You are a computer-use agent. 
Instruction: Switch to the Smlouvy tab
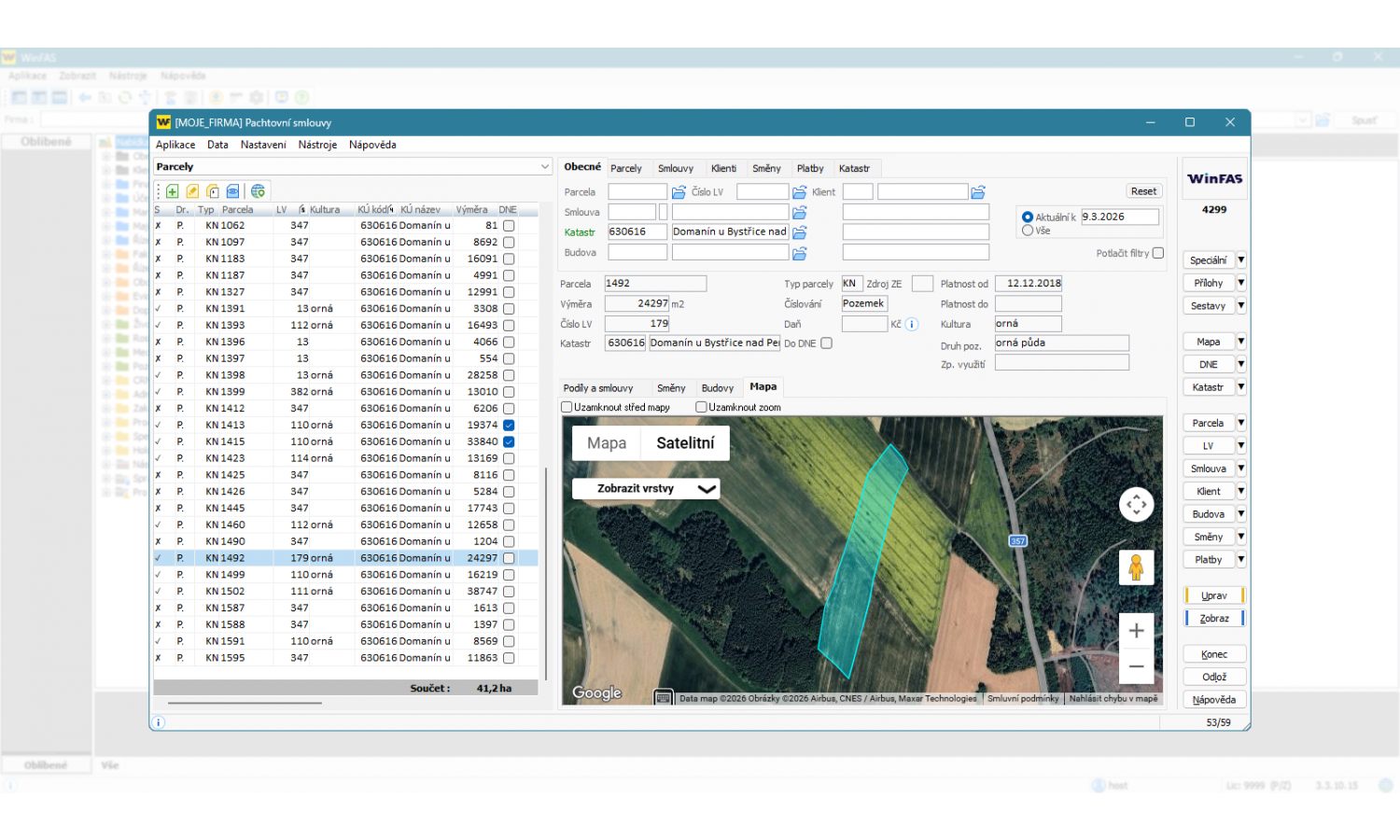tap(675, 169)
